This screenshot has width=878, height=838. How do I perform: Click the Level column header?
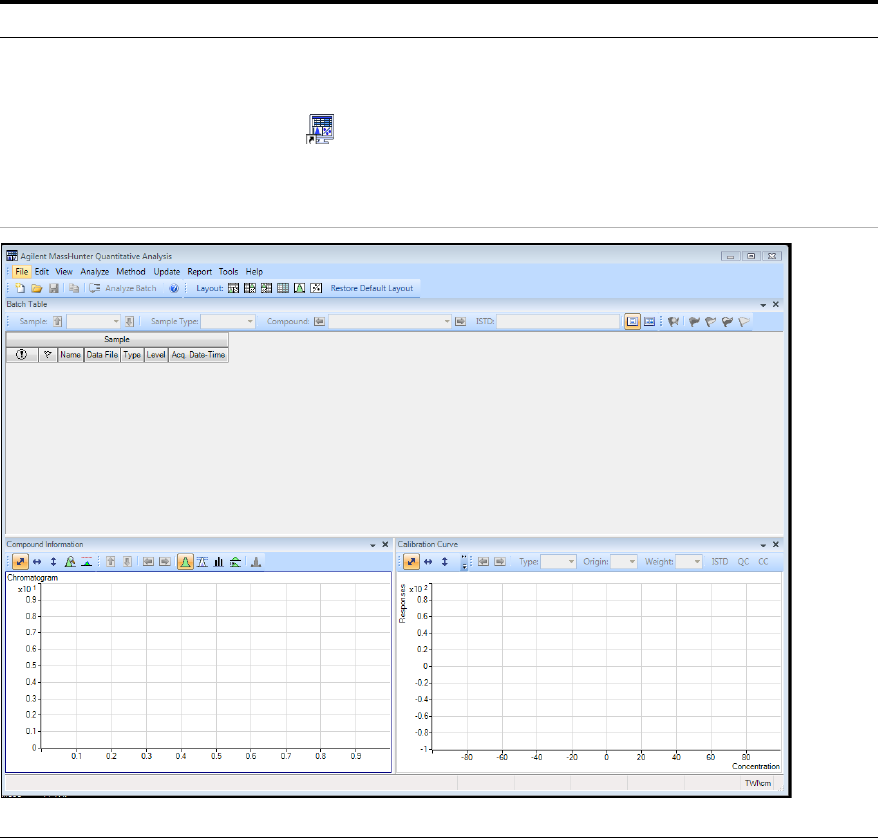[156, 355]
